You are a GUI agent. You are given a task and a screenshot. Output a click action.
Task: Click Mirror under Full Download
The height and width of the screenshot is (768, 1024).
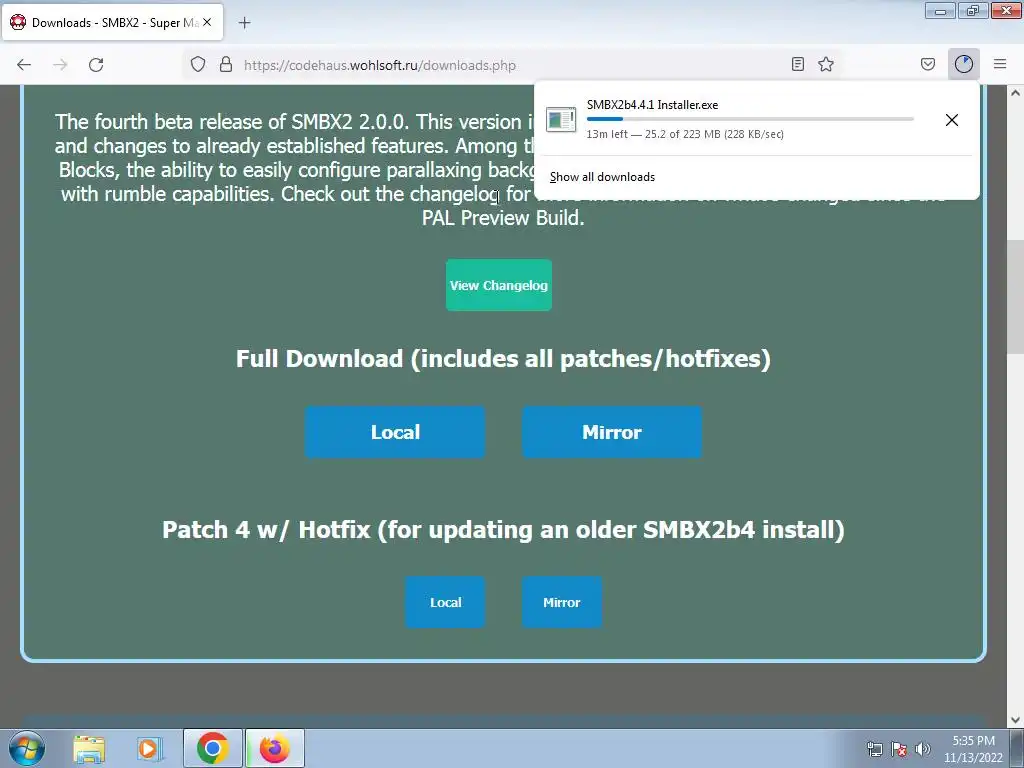[x=612, y=432]
